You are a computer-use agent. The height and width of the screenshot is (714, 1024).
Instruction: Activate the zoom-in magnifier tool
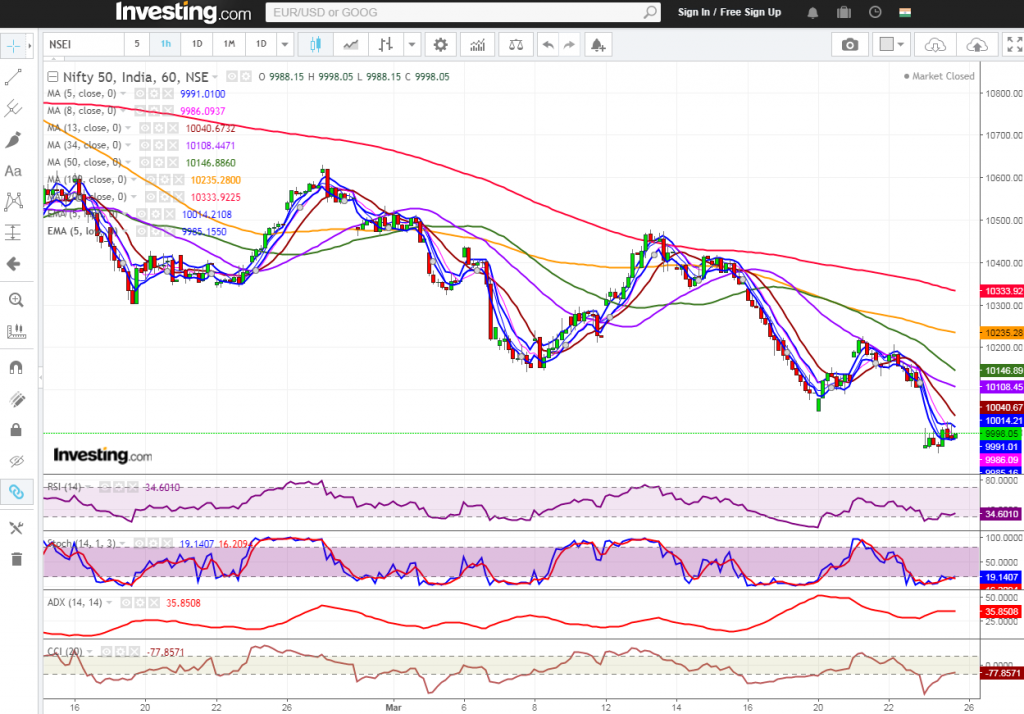click(x=16, y=300)
